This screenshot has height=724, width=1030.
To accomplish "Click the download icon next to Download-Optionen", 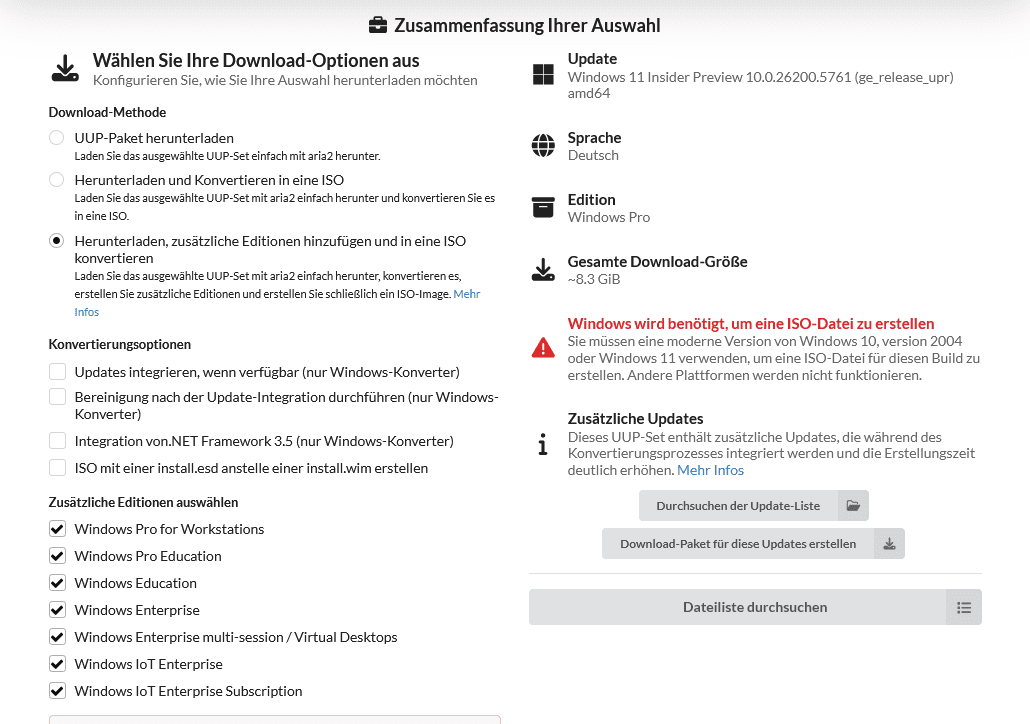I will 65,68.
